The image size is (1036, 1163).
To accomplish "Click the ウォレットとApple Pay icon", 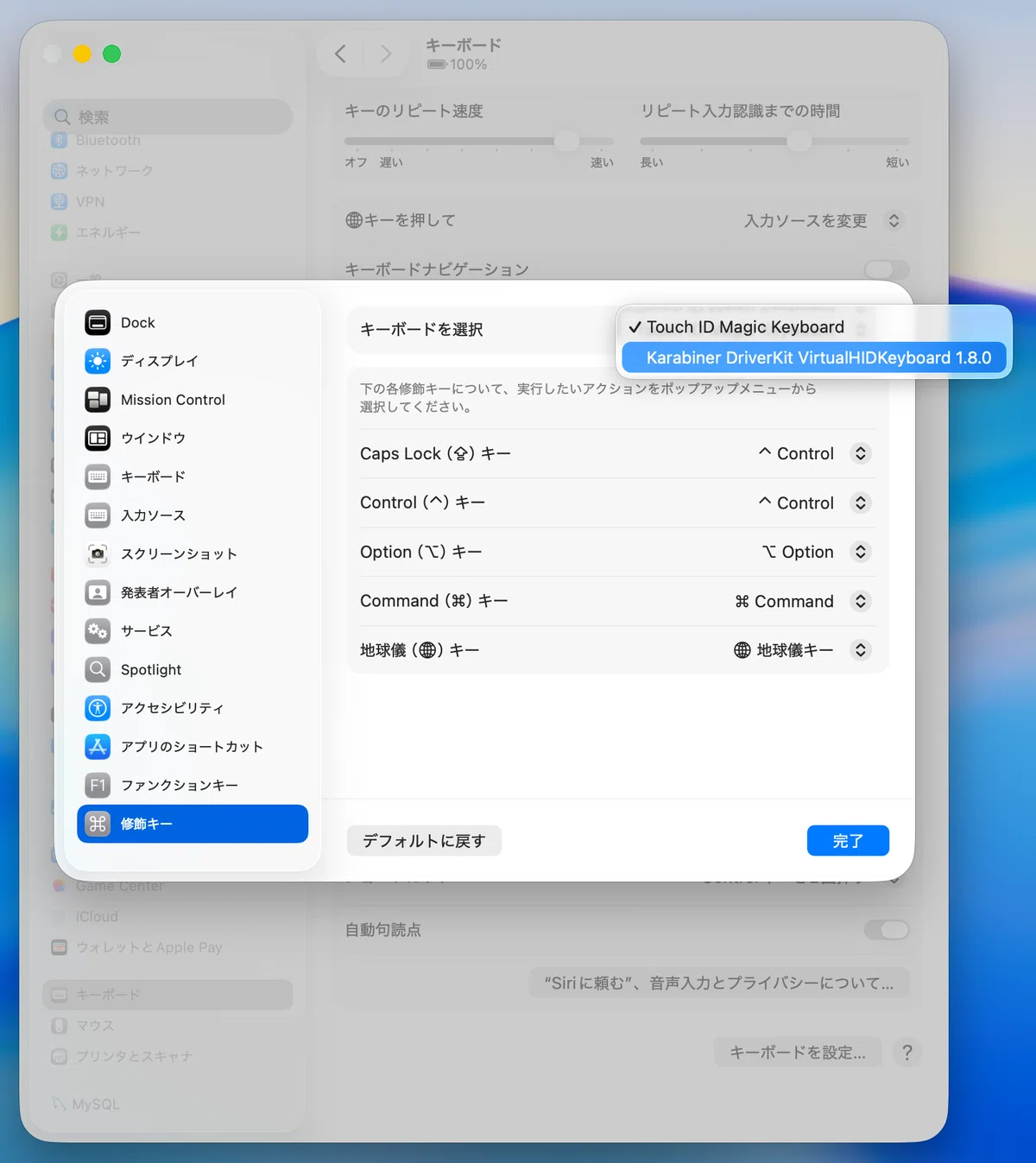I will 59,947.
